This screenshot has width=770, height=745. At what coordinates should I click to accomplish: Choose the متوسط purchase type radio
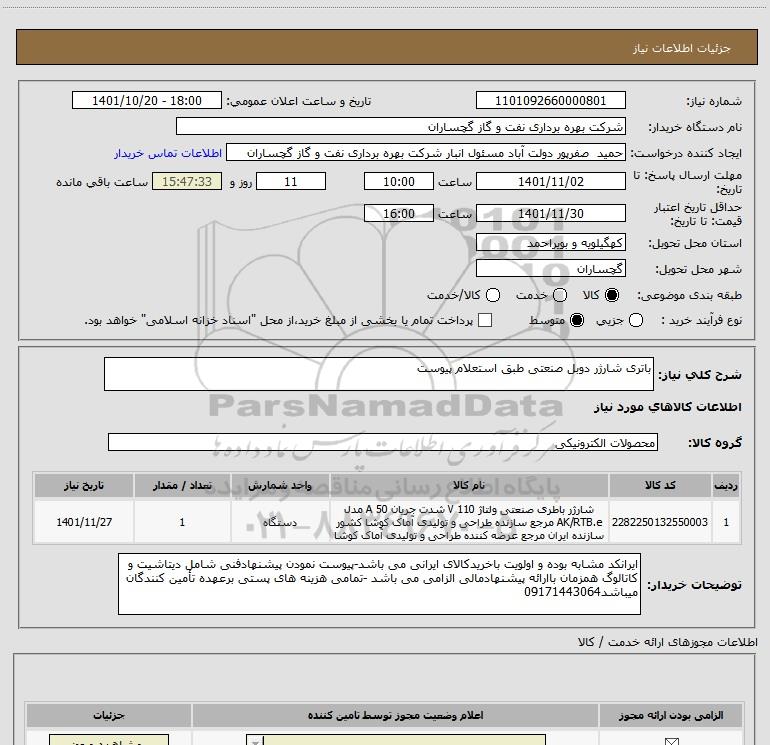point(577,320)
